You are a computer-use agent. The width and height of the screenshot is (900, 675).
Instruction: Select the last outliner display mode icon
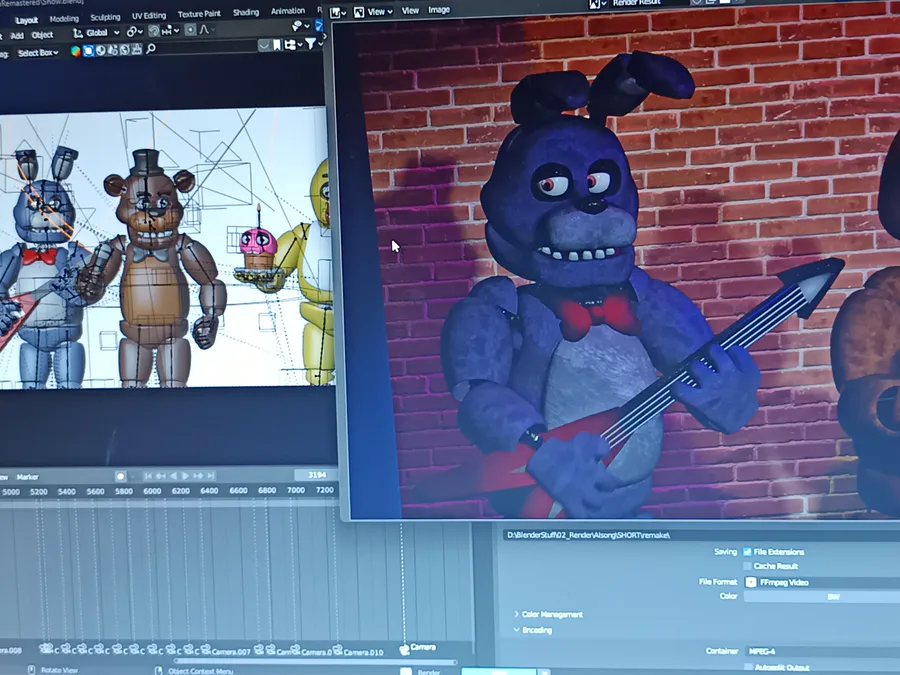[x=137, y=49]
